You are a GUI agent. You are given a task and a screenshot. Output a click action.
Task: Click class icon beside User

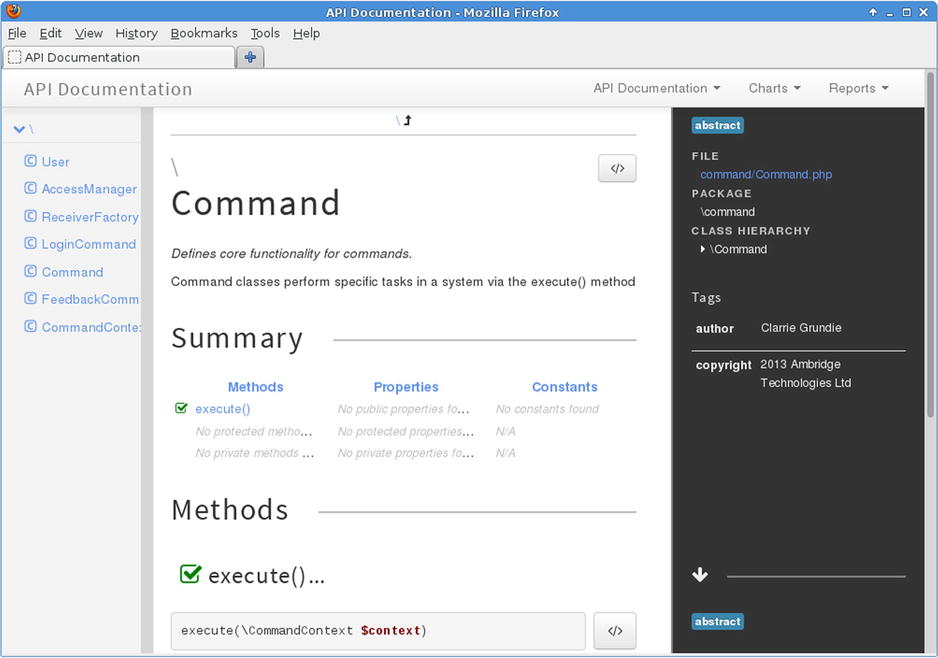pyautogui.click(x=31, y=161)
